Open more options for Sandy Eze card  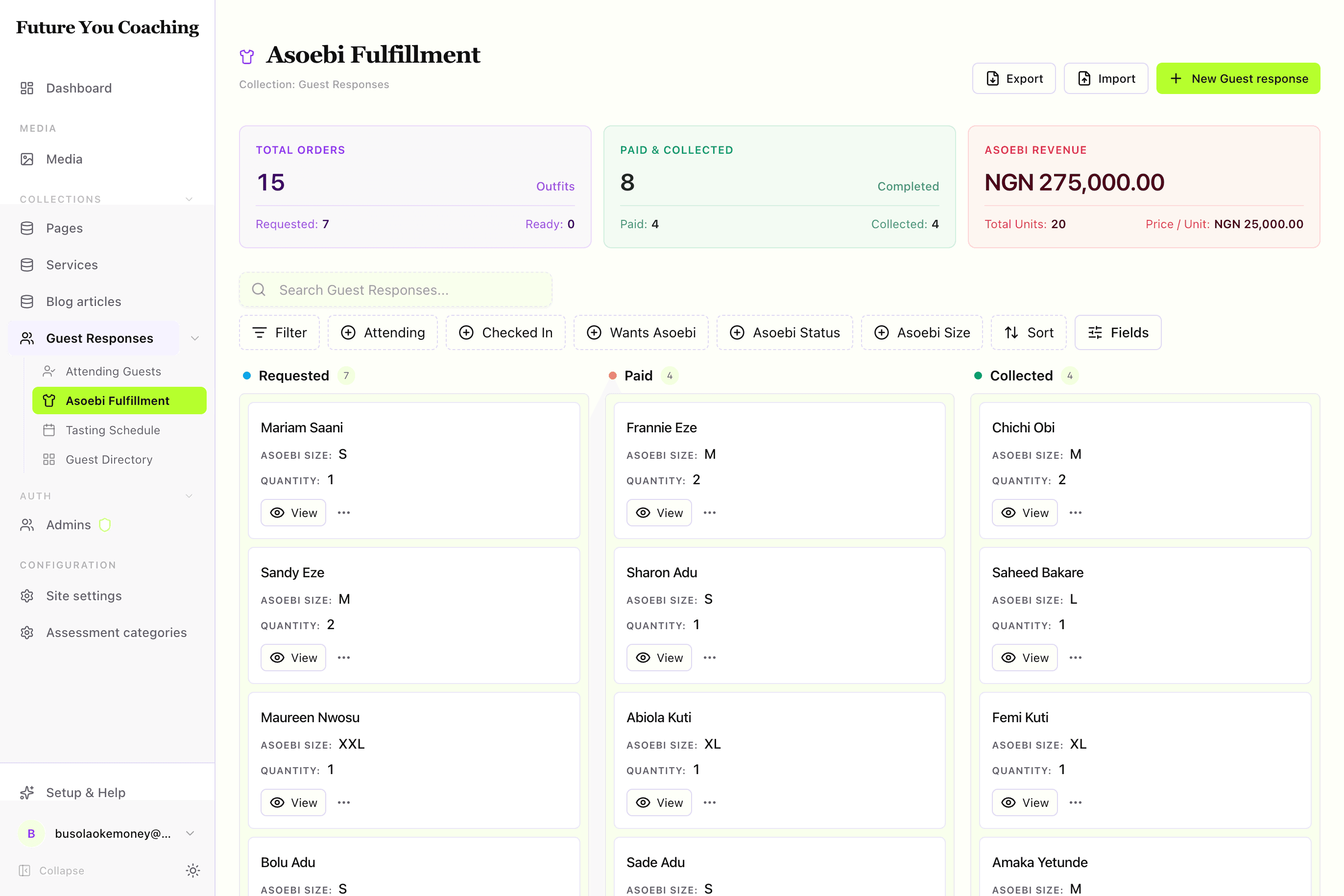pos(343,658)
